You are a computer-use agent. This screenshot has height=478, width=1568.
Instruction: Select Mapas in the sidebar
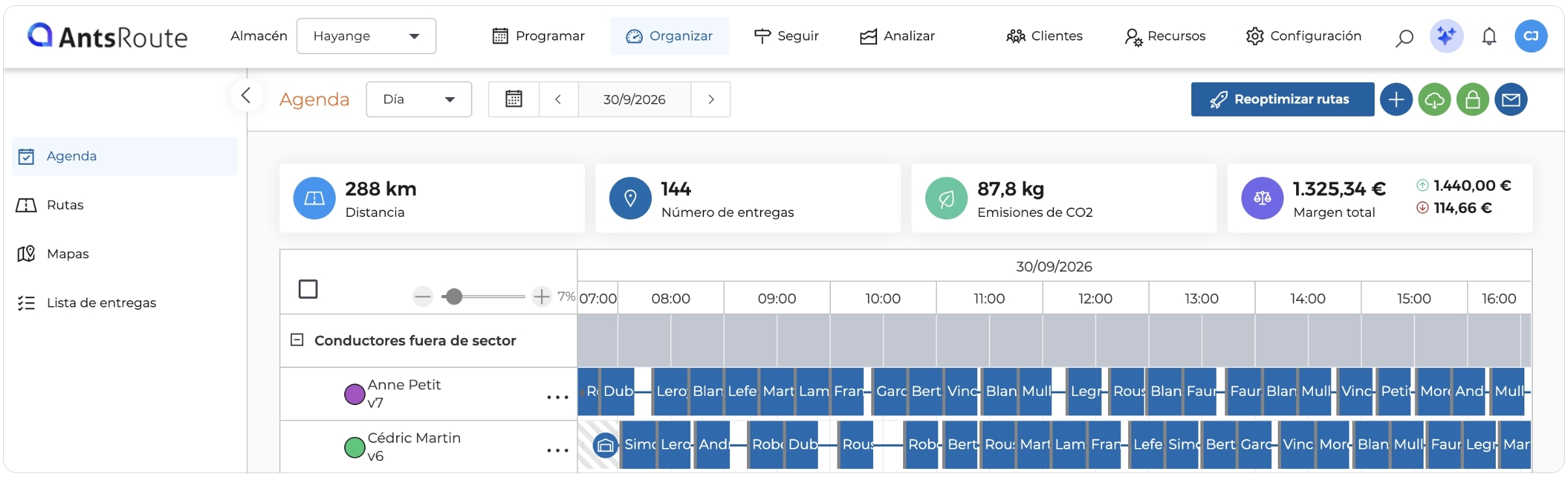125,254
